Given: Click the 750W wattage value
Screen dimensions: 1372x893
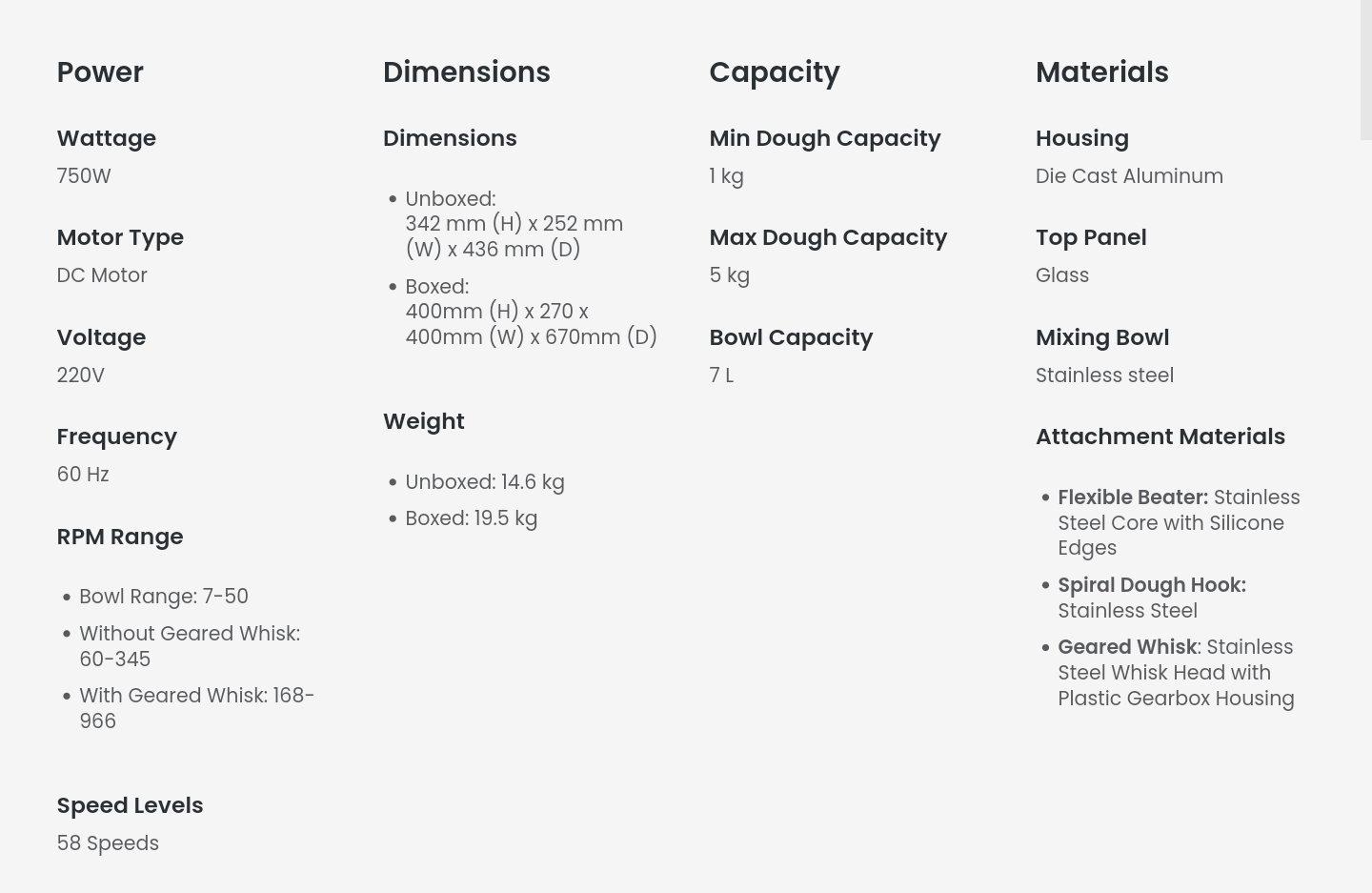Looking at the screenshot, I should (84, 176).
